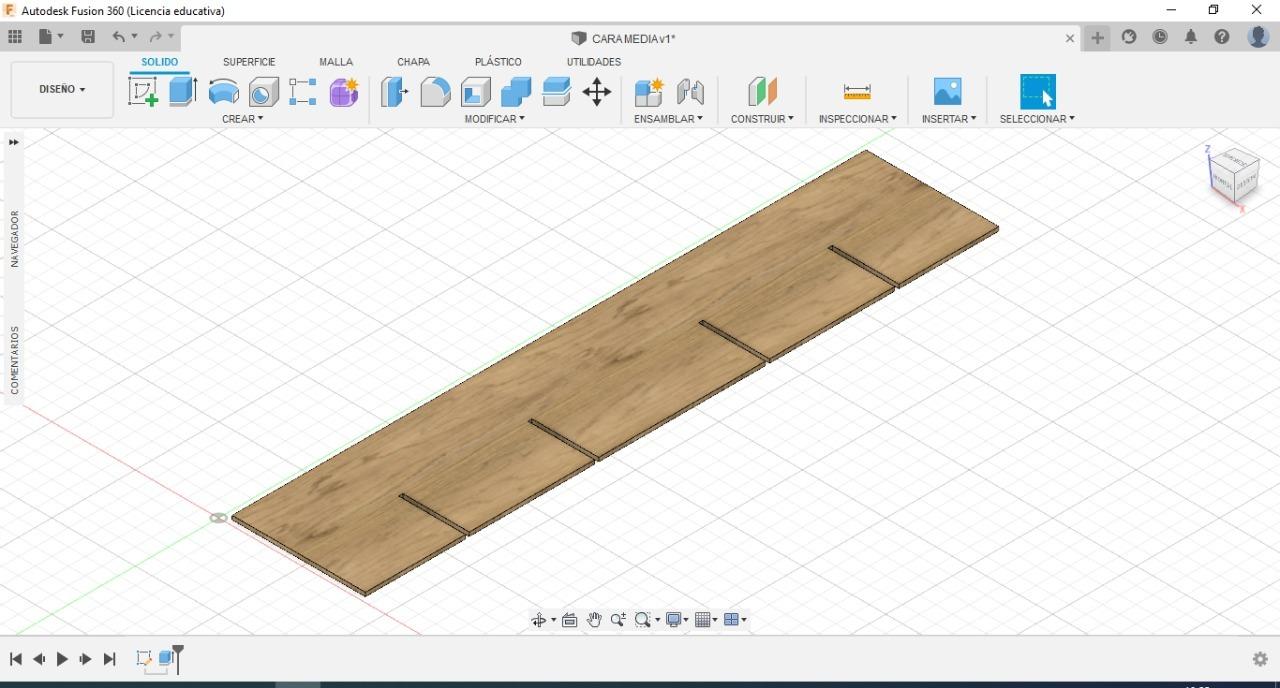This screenshot has width=1280, height=688.
Task: Open the Data Panel grid icon
Action: tap(14, 37)
